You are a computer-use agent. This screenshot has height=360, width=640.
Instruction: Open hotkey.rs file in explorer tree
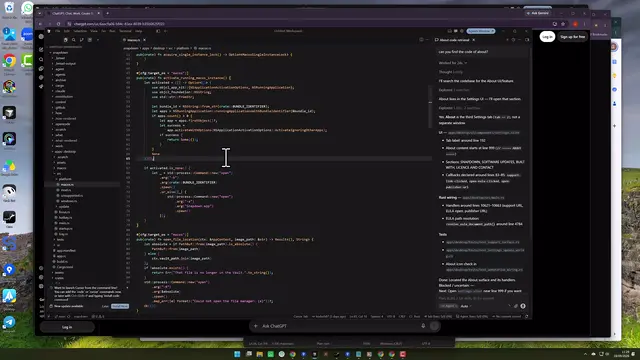pos(64,218)
